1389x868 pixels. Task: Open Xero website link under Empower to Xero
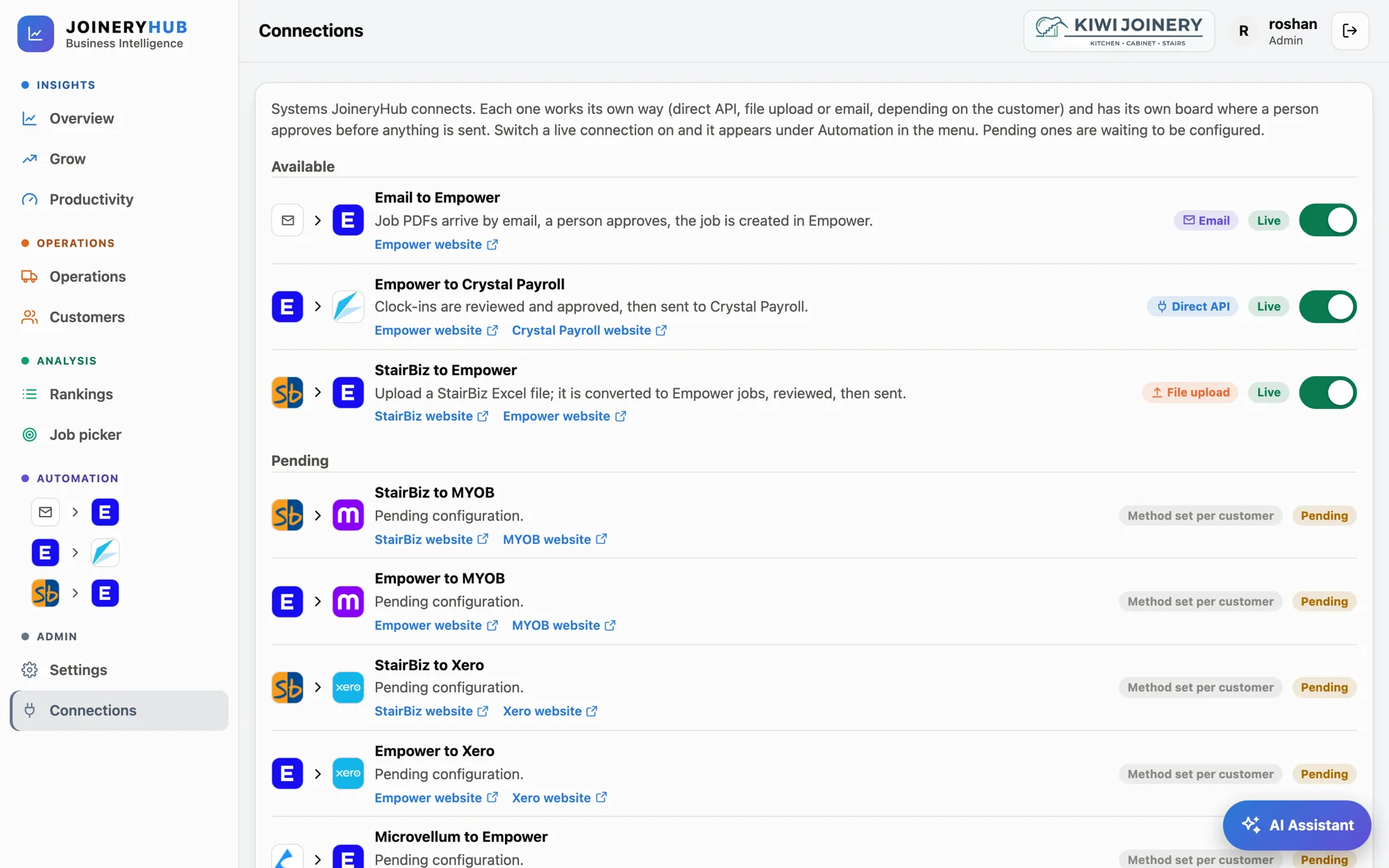(x=559, y=798)
